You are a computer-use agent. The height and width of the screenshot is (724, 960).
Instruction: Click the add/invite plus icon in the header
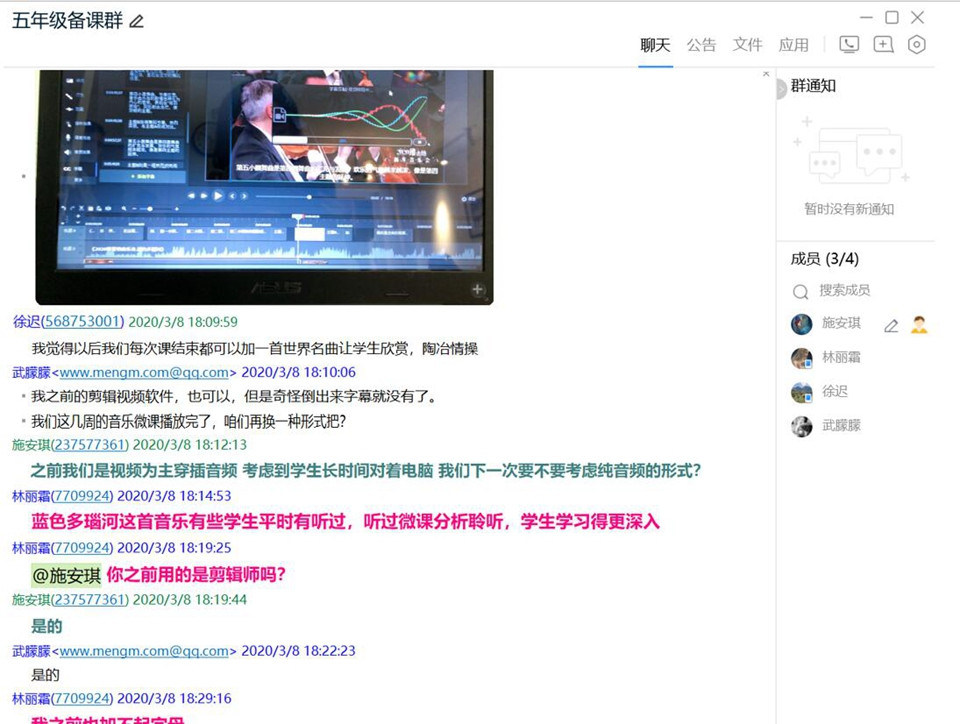tap(883, 45)
